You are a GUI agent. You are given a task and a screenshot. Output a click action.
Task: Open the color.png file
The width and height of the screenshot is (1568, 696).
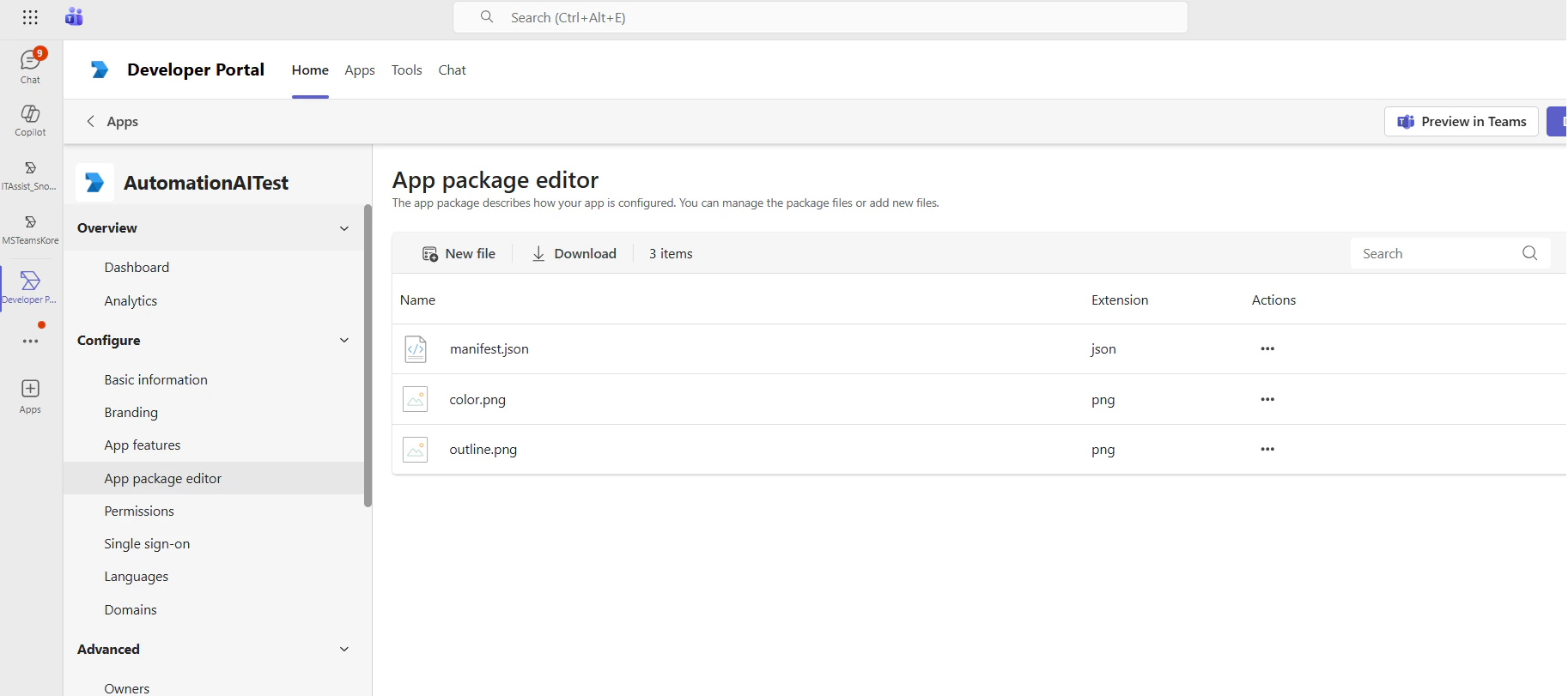[477, 399]
